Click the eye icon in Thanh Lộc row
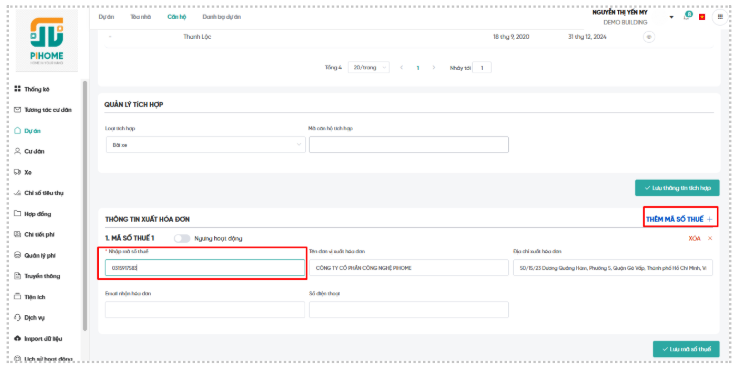 [649, 37]
